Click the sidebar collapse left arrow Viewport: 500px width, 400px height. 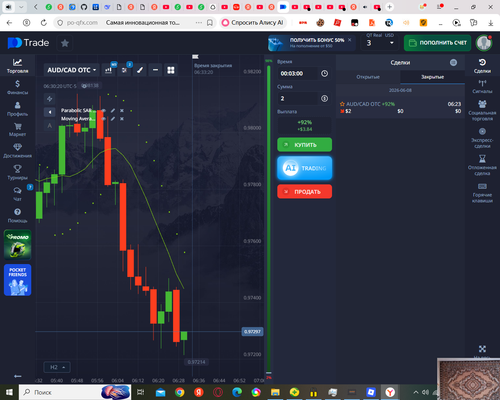tap(18, 376)
